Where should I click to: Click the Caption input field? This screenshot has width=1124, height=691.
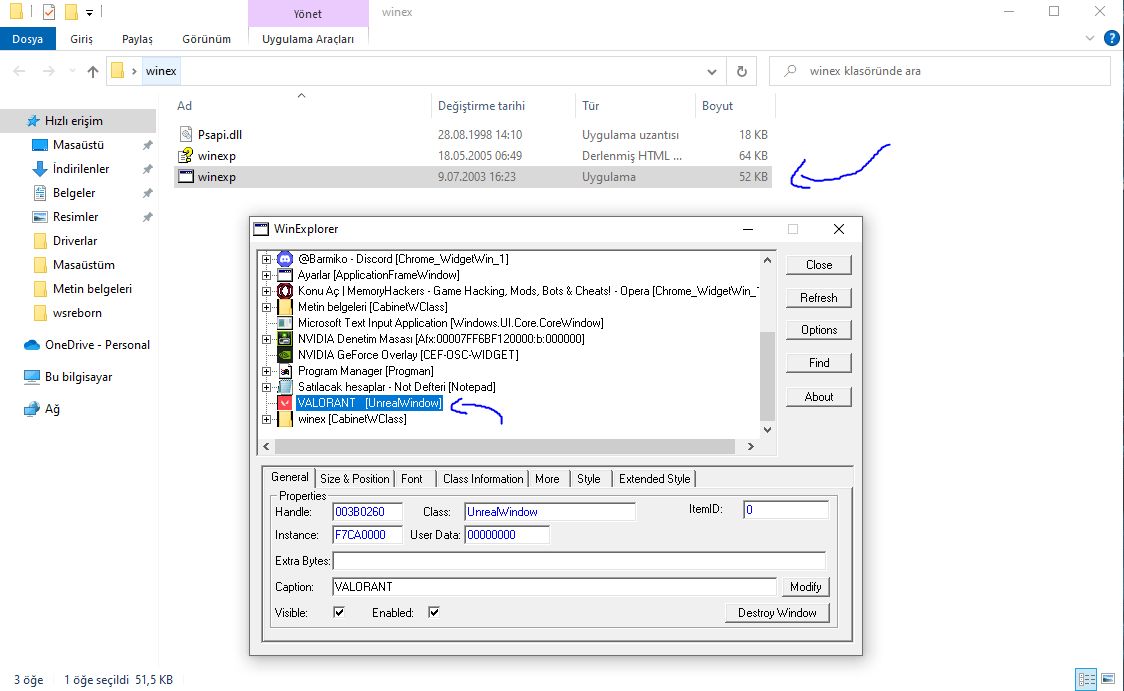[554, 586]
